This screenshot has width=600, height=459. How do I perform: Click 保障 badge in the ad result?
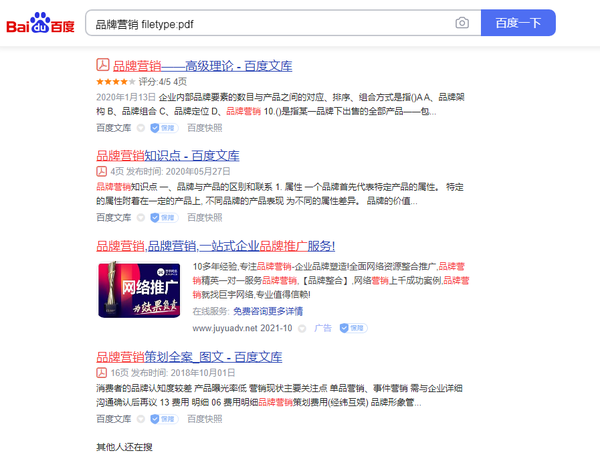tap(354, 328)
